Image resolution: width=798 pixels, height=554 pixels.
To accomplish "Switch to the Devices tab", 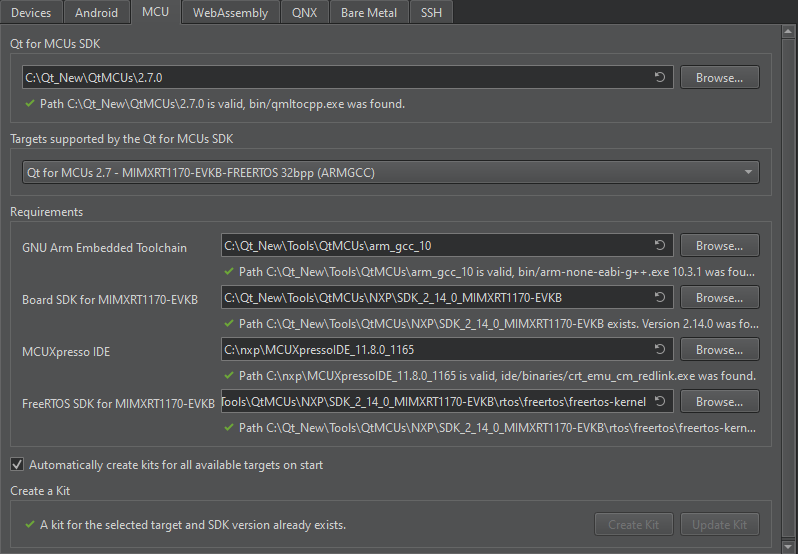I will [x=31, y=13].
